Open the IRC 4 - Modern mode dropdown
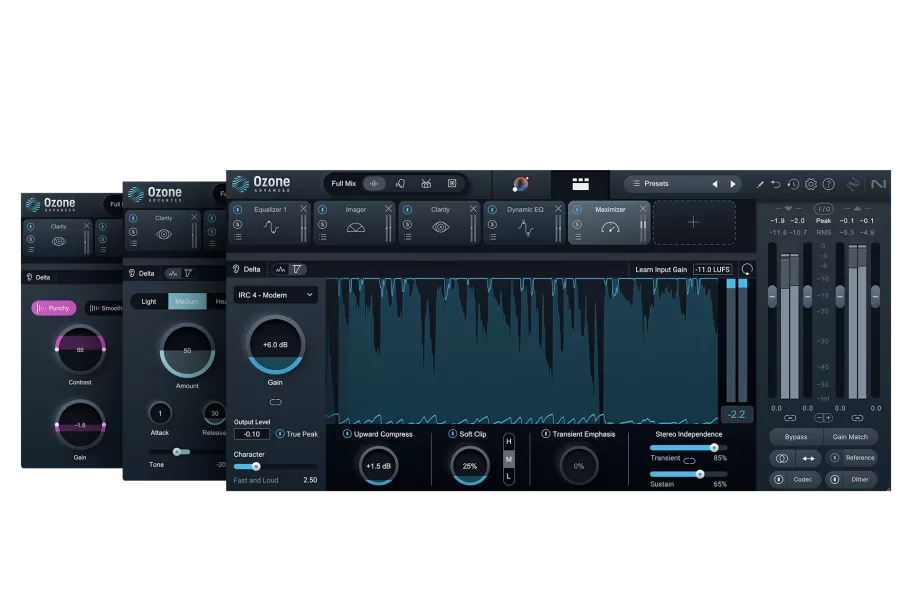This screenshot has width=912, height=608. click(276, 295)
